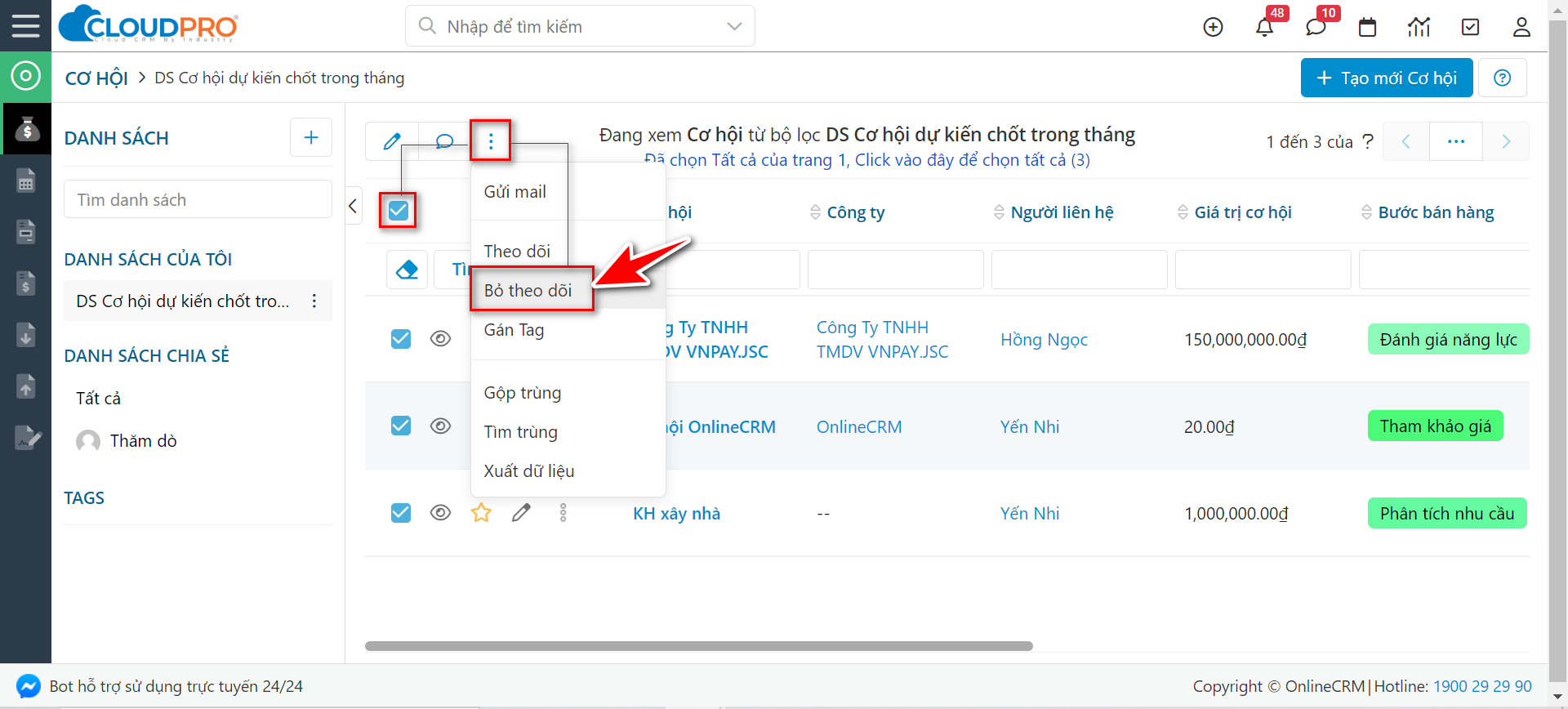Collapse the left list panel arrow
Viewport: 1568px width, 709px height.
[354, 206]
